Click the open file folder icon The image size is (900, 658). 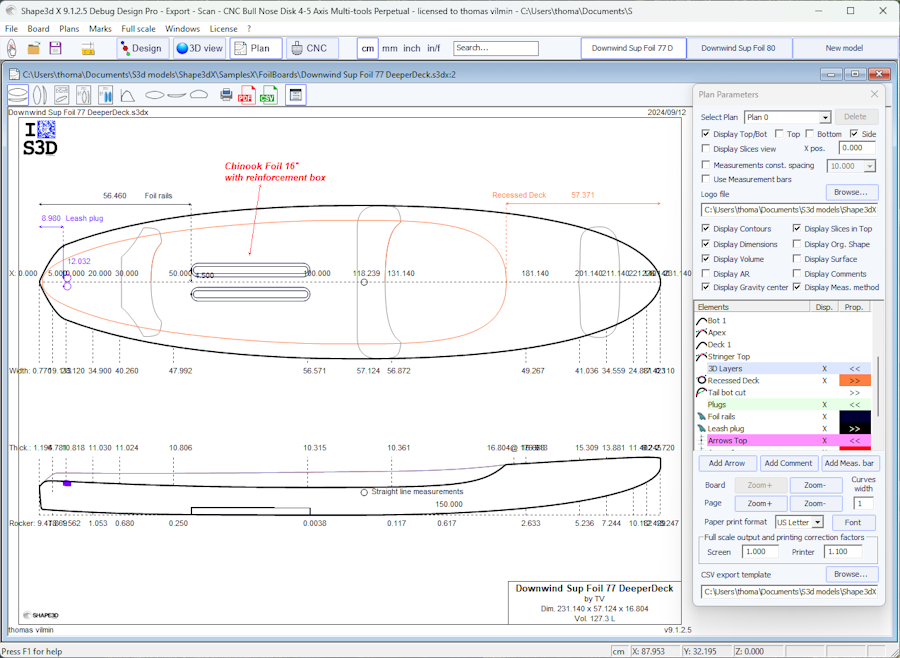click(x=35, y=48)
